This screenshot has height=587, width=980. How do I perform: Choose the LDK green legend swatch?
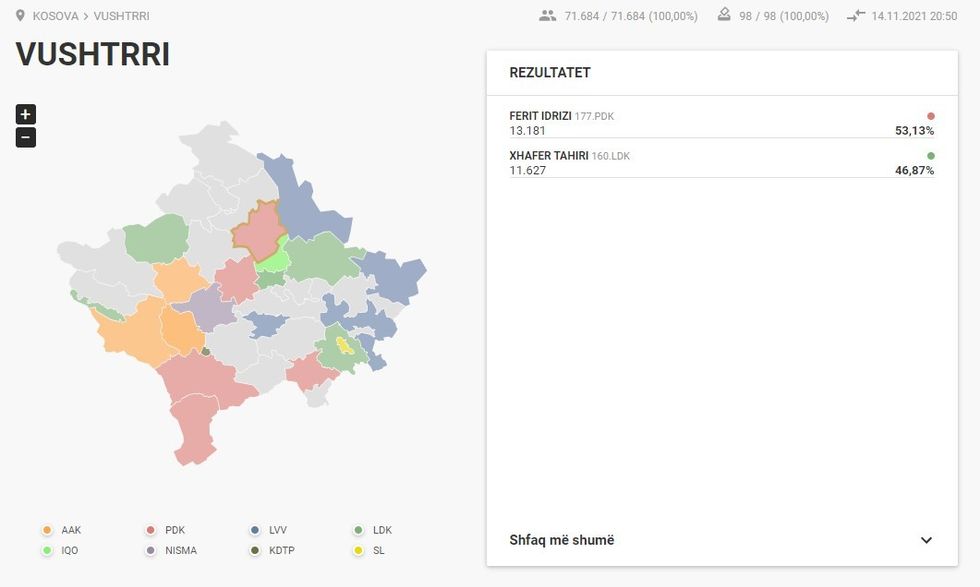click(x=358, y=530)
